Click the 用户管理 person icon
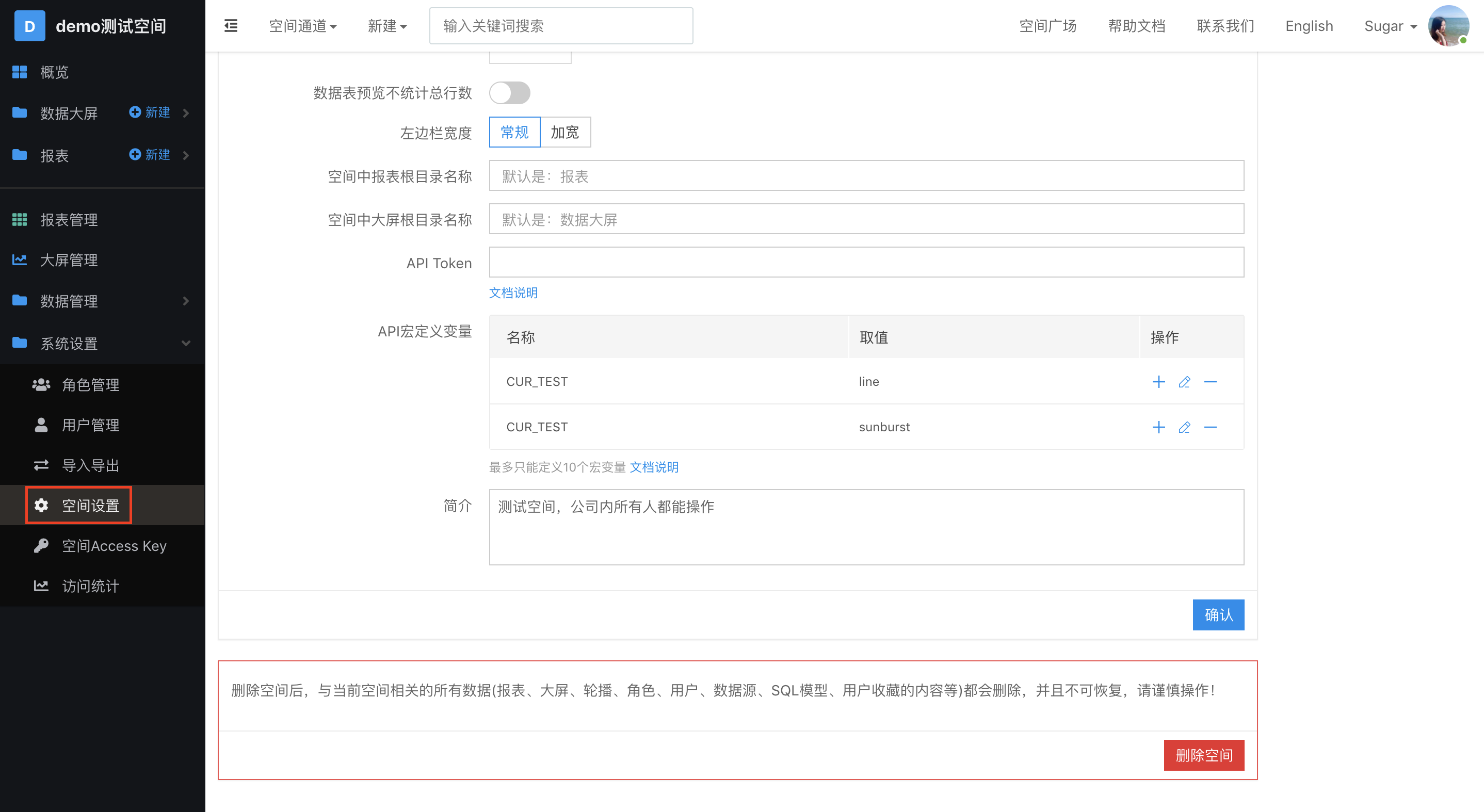This screenshot has height=812, width=1484. [41, 425]
